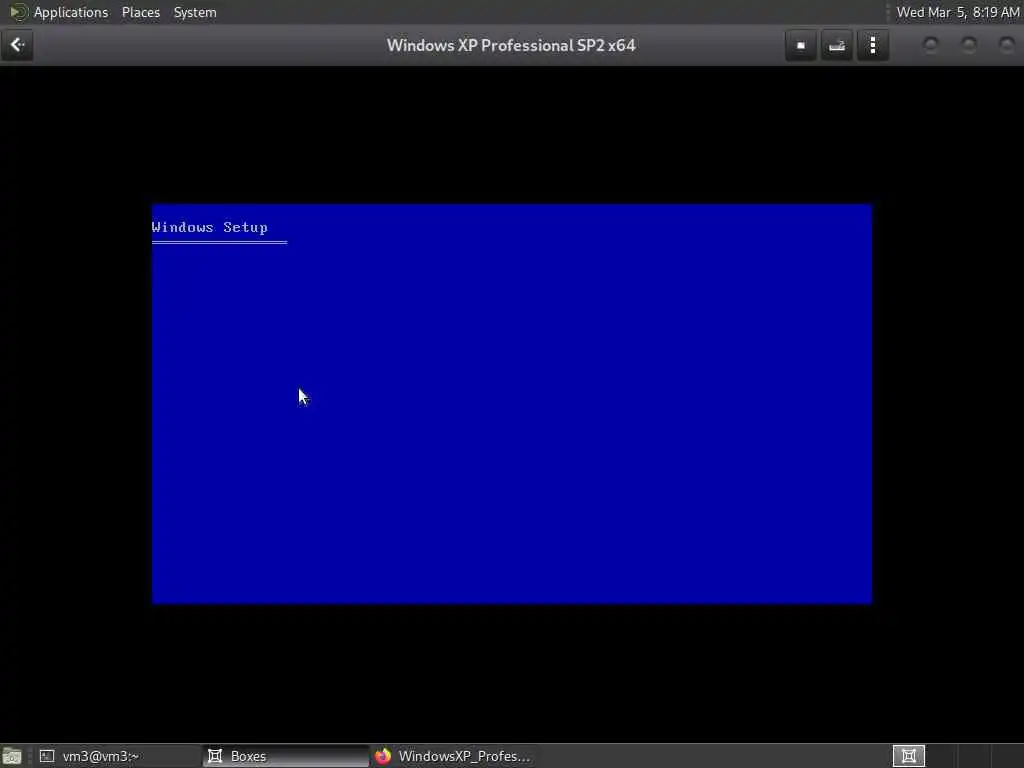1024x768 pixels.
Task: Go back using the Boxes back arrow
Action: [18, 45]
